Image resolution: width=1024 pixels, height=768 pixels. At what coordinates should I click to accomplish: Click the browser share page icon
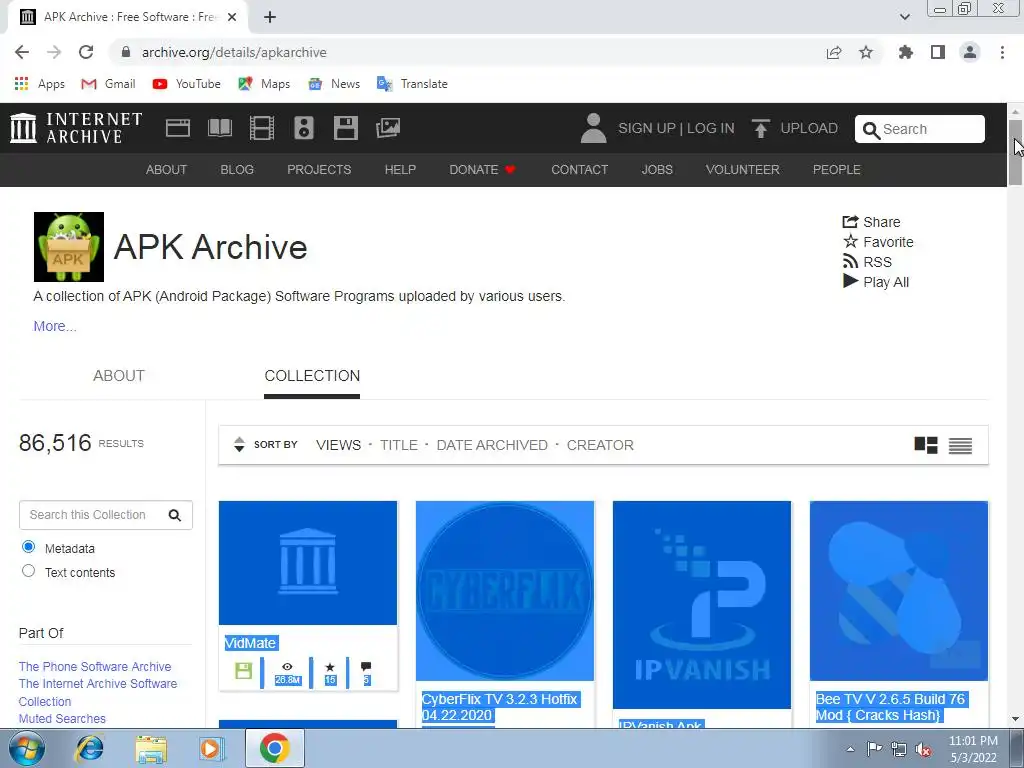point(834,52)
